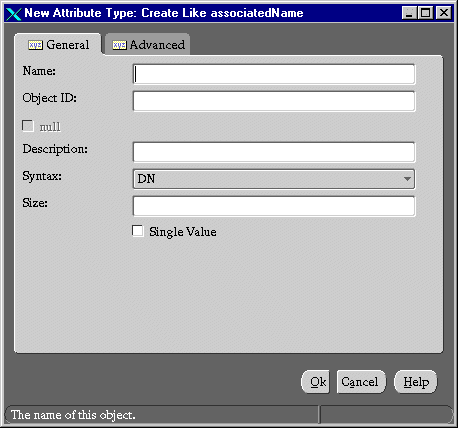Open the Syntax dropdown showing DN
Image resolution: width=458 pixels, height=428 pixels.
point(274,179)
